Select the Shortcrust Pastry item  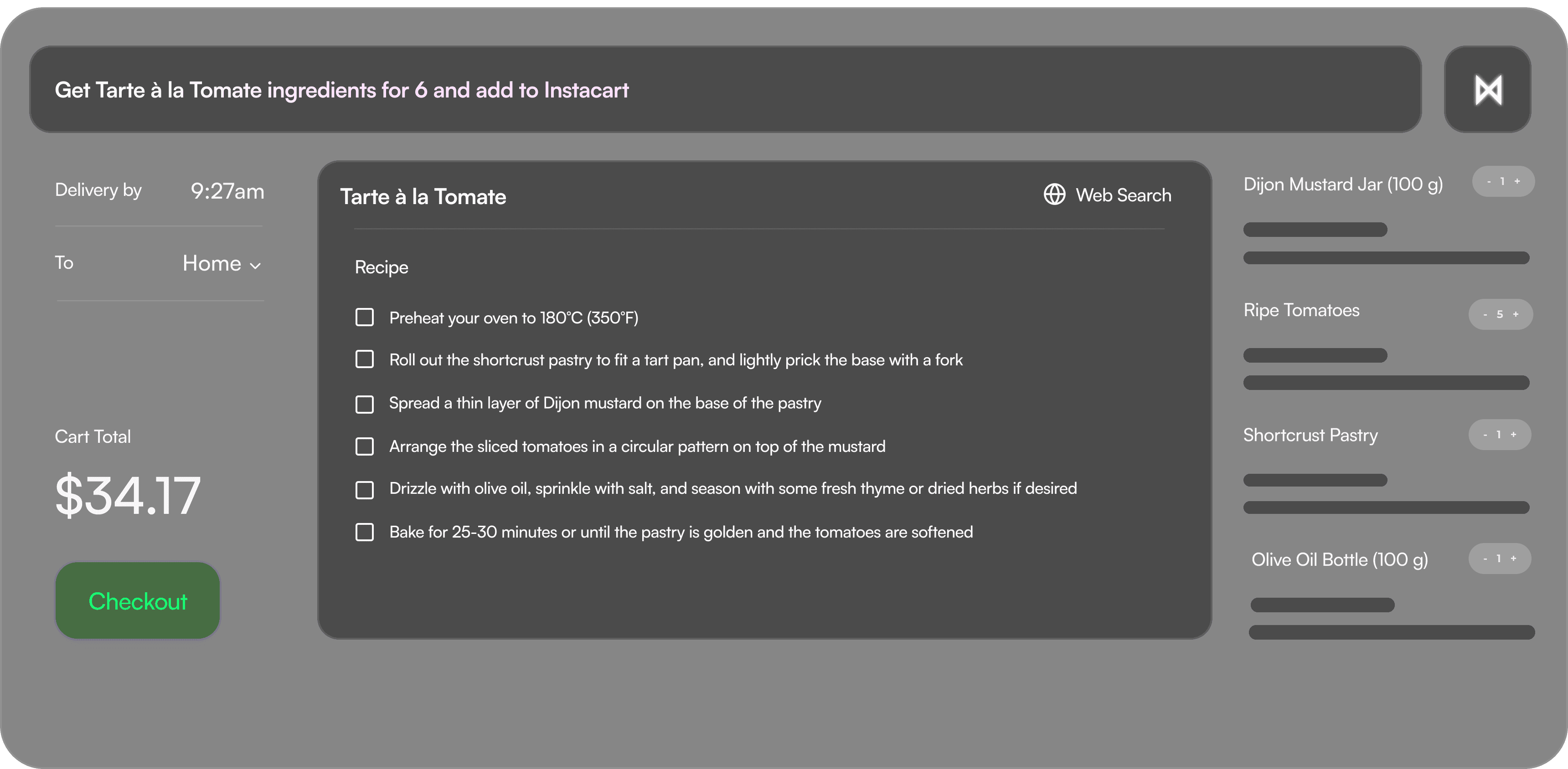click(x=1310, y=436)
